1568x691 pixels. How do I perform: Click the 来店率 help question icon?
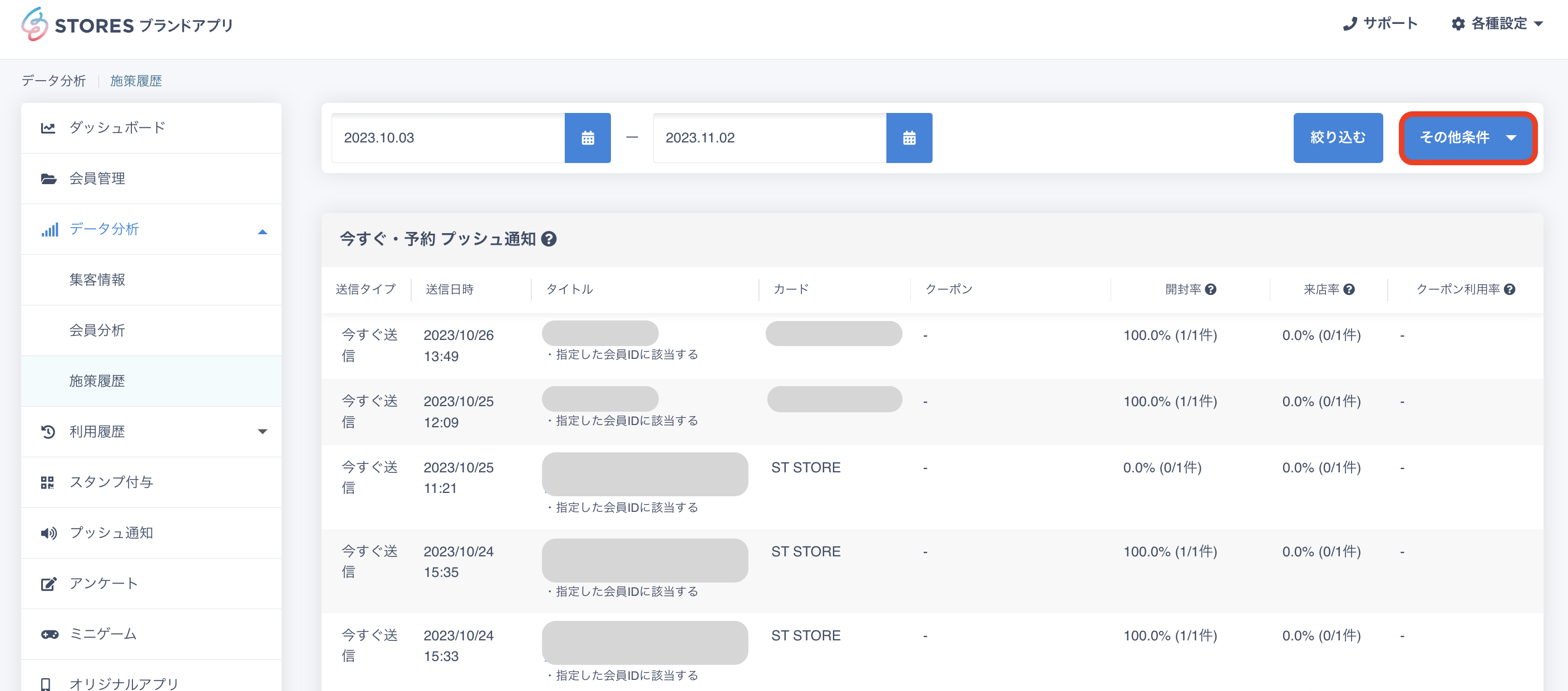pyautogui.click(x=1349, y=289)
